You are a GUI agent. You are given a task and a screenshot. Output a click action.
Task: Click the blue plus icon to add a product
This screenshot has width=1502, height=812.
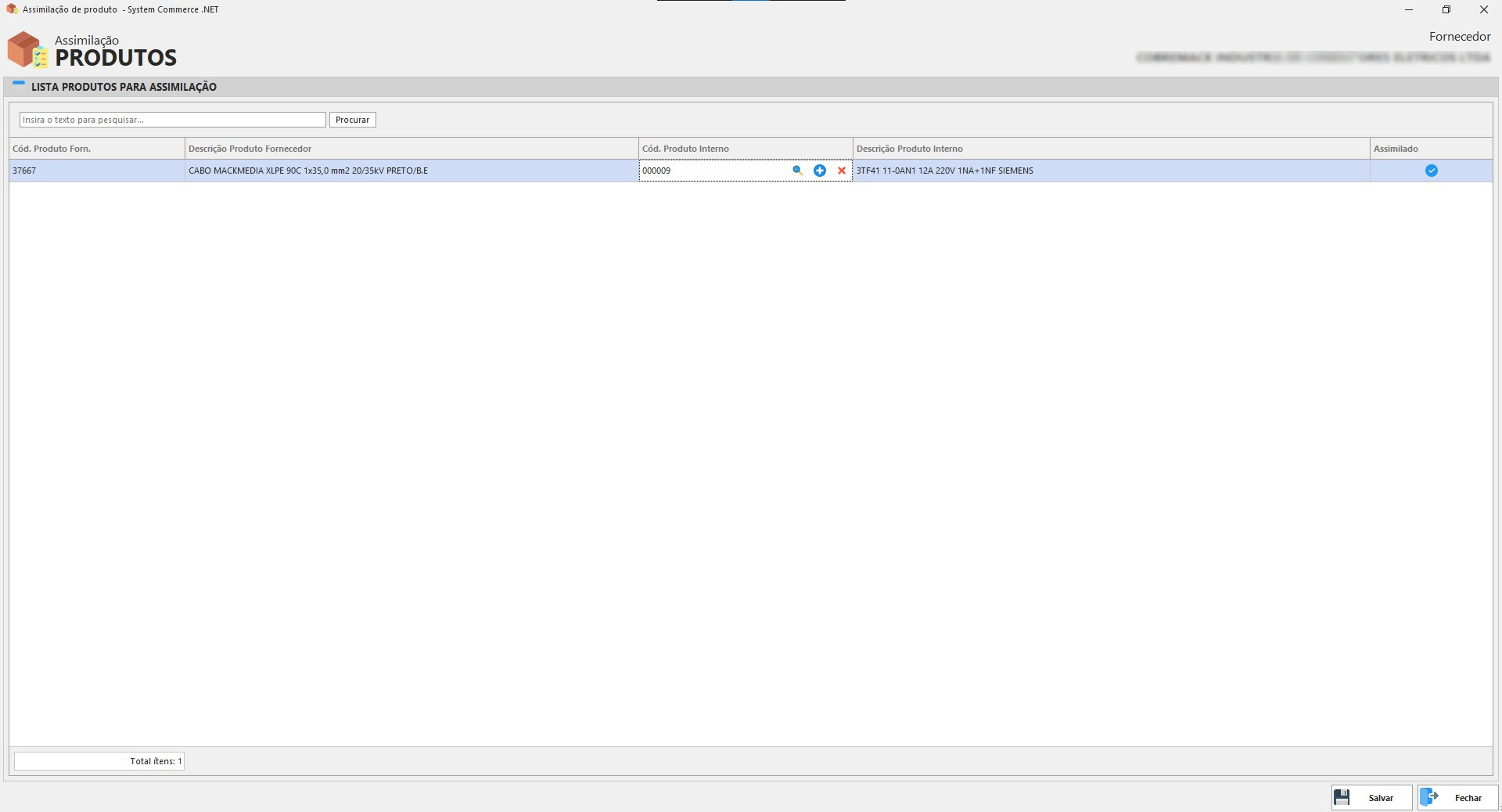[819, 171]
